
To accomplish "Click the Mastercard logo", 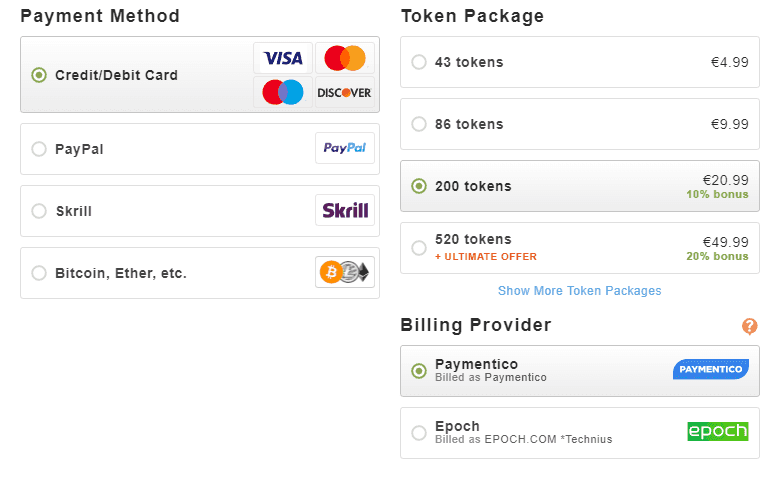I will 345,58.
